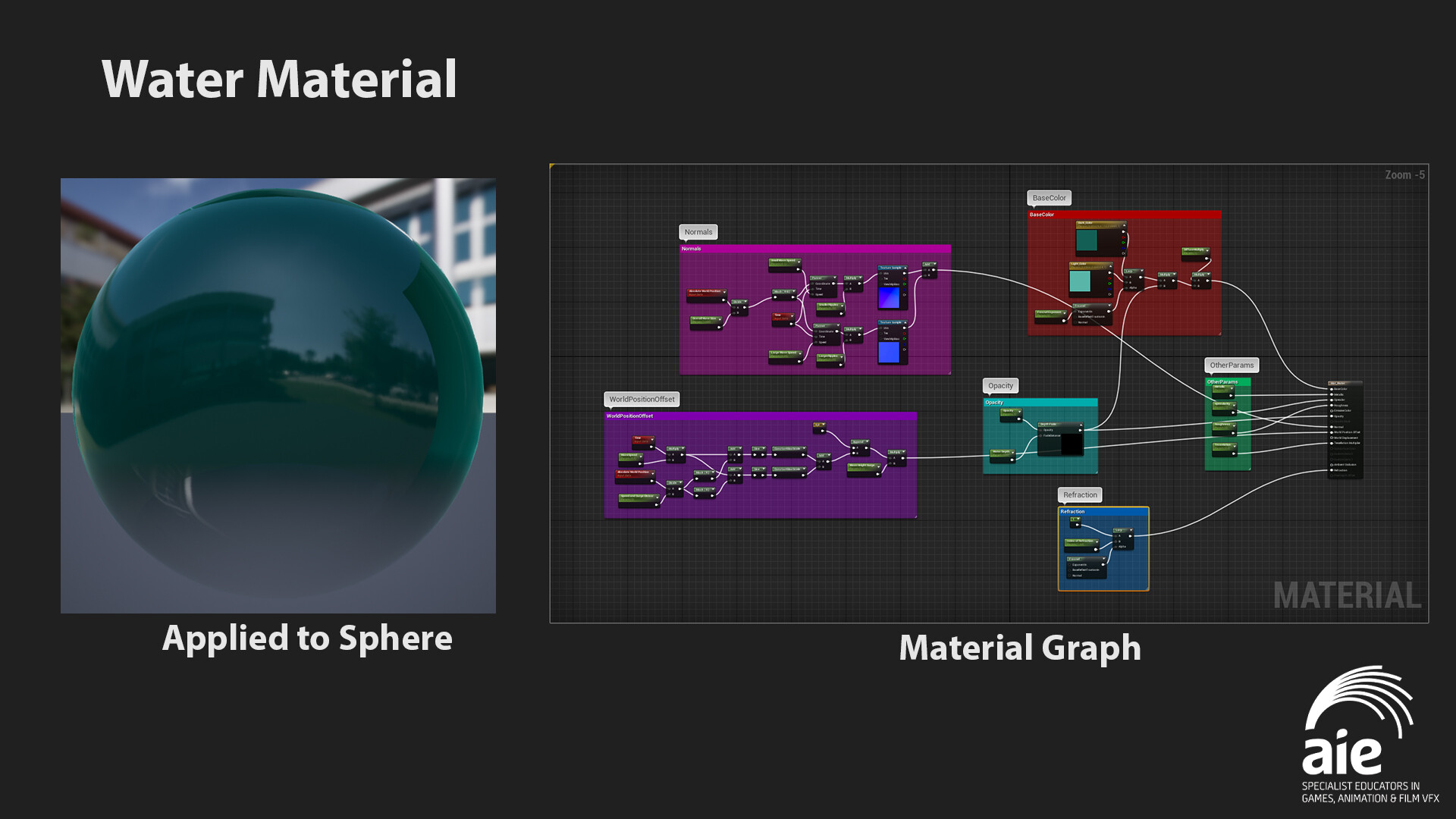Screen dimensions: 1456x819
Task: Toggle the Refraction comment bubble
Action: pyautogui.click(x=1079, y=494)
